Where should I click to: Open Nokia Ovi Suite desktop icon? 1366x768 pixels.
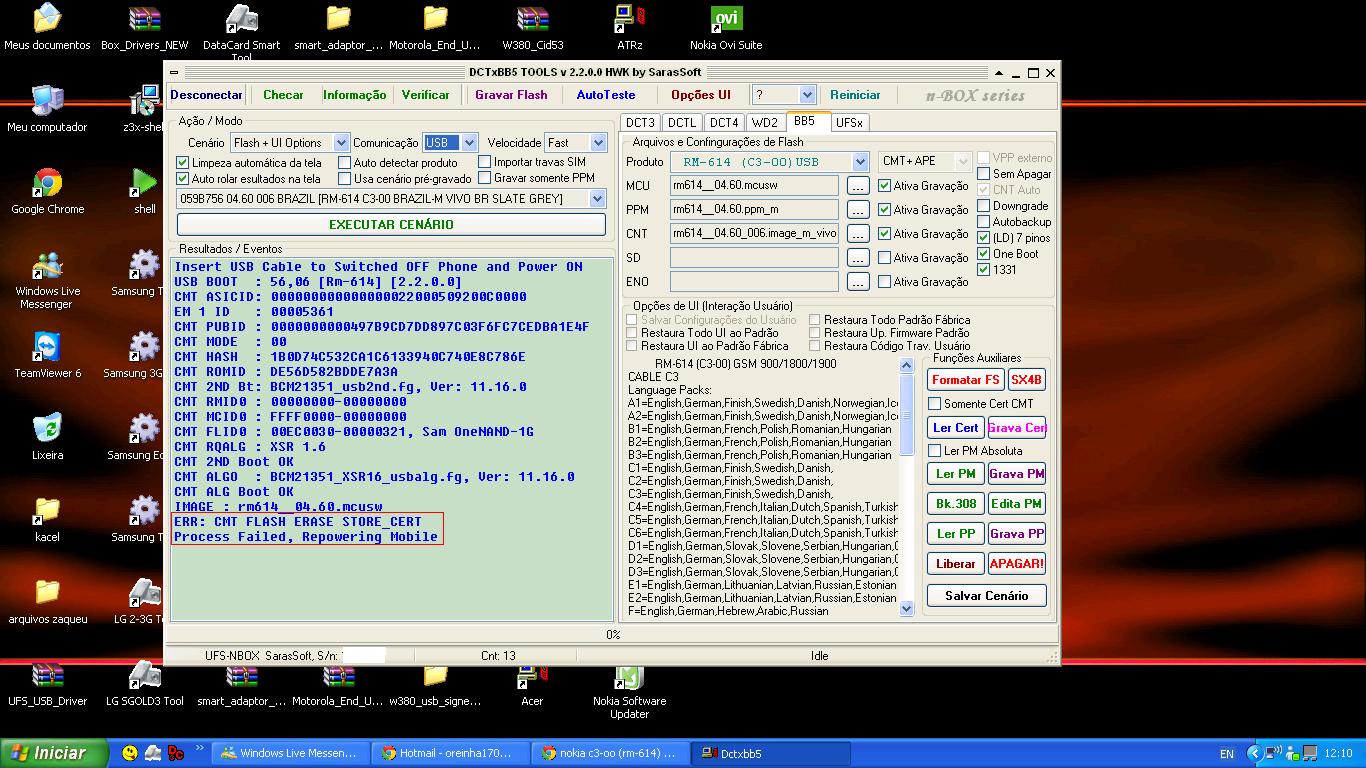click(x=726, y=27)
